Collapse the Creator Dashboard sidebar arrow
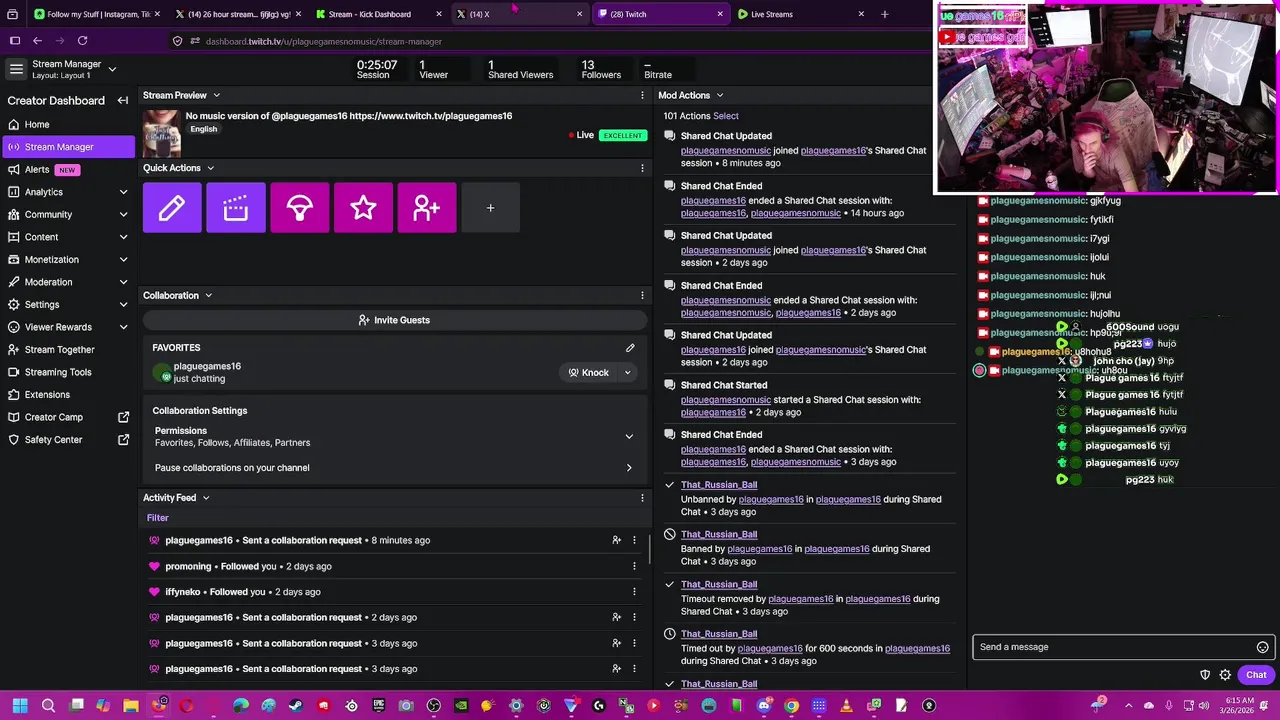The width and height of the screenshot is (1280, 720). (123, 100)
